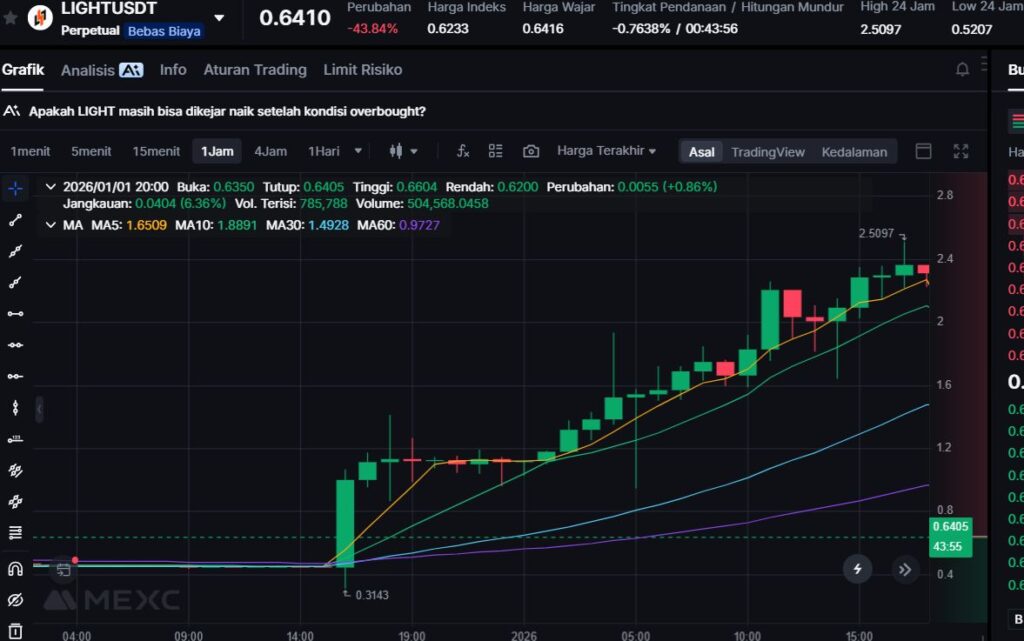Viewport: 1024px width, 641px height.
Task: Open the Aturan Trading tab
Action: (x=255, y=70)
